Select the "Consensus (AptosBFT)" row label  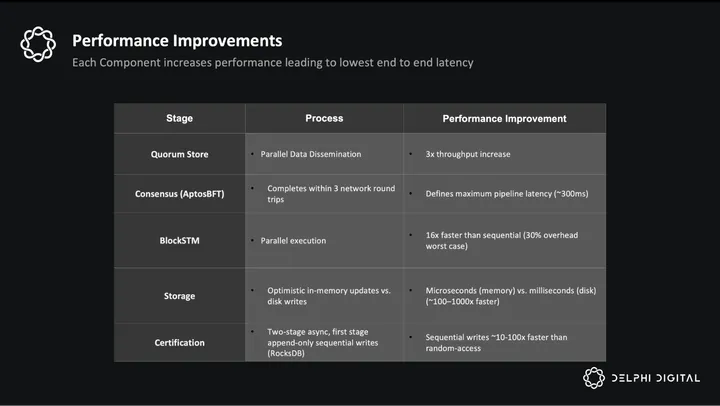coord(179,193)
